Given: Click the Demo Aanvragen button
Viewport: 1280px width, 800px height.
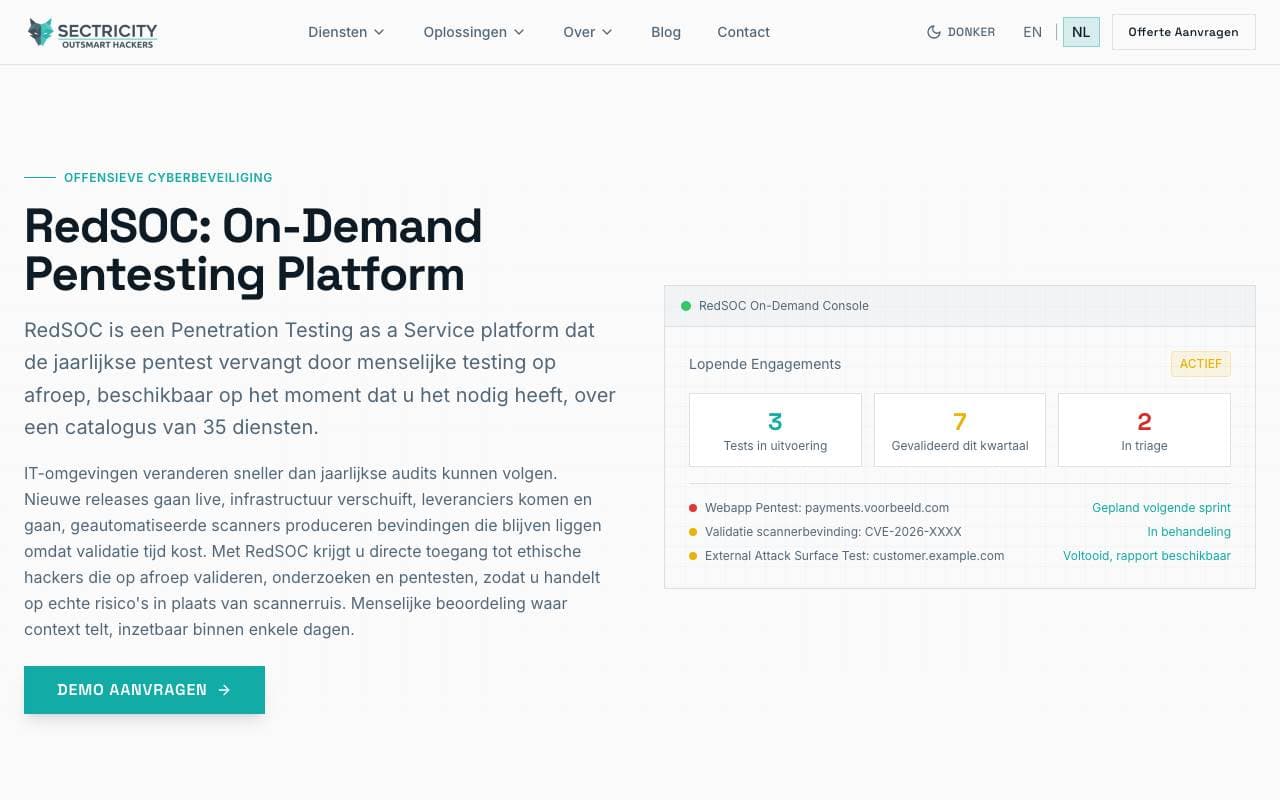Looking at the screenshot, I should pos(144,690).
